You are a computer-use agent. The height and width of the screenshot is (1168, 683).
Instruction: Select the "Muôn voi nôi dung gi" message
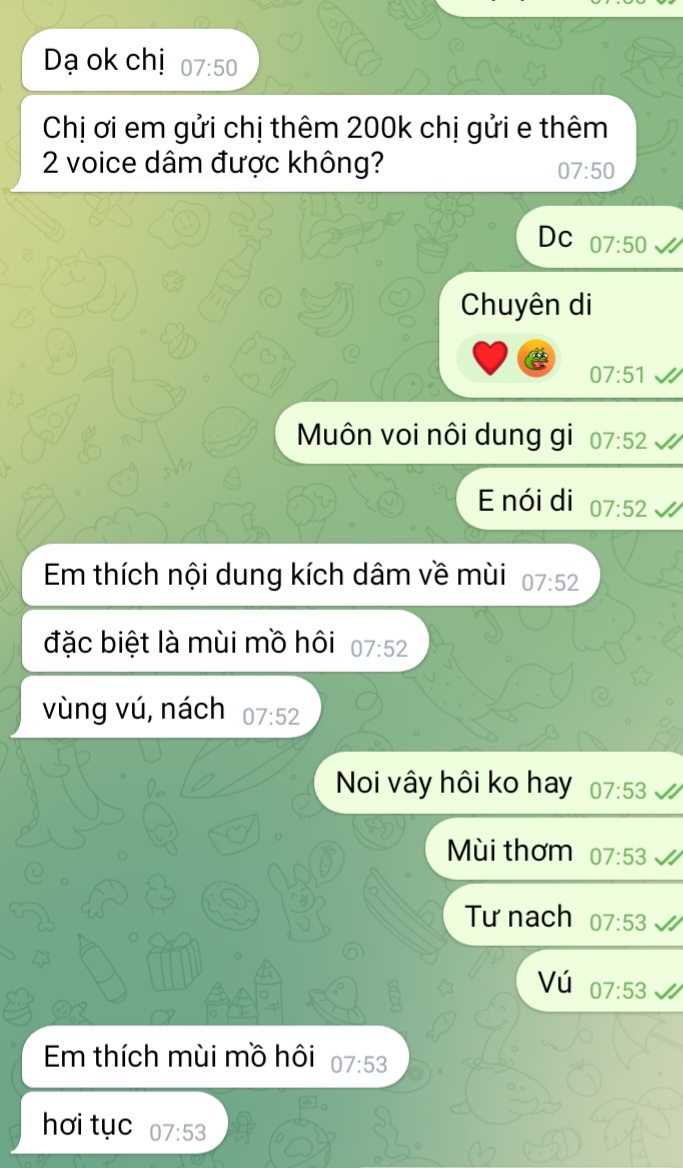pos(479,434)
